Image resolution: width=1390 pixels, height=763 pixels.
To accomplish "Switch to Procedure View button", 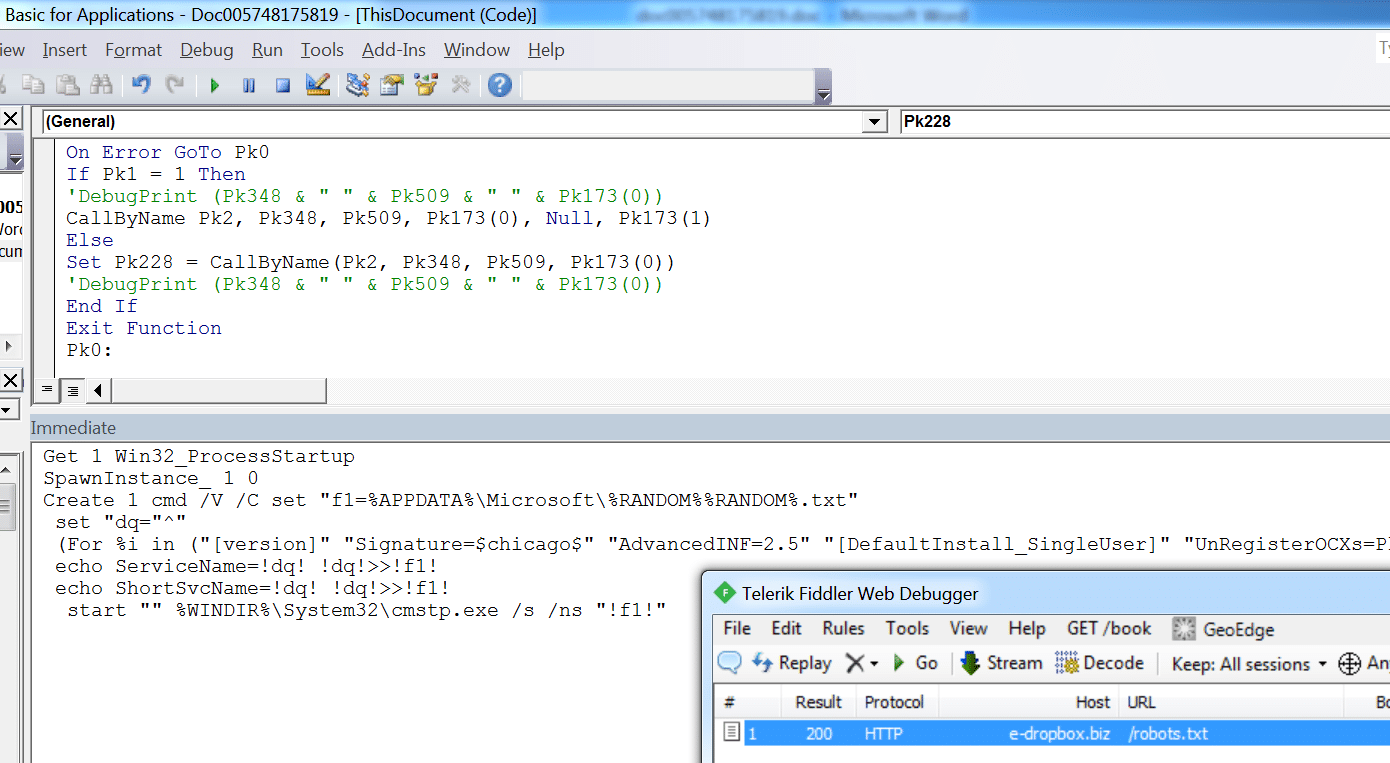I will click(46, 390).
